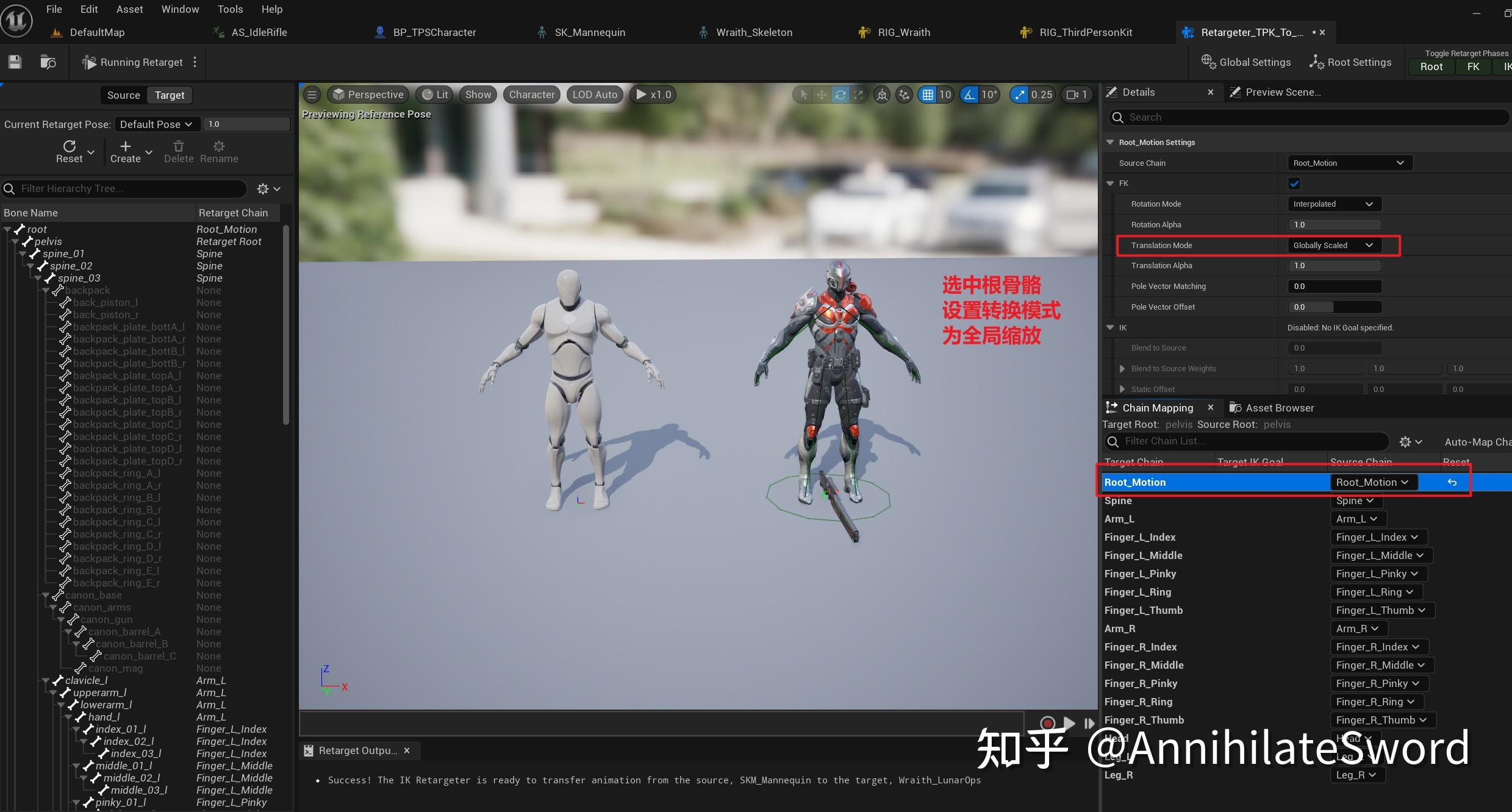This screenshot has width=1512, height=812.
Task: Save the retargeter asset
Action: tap(15, 62)
